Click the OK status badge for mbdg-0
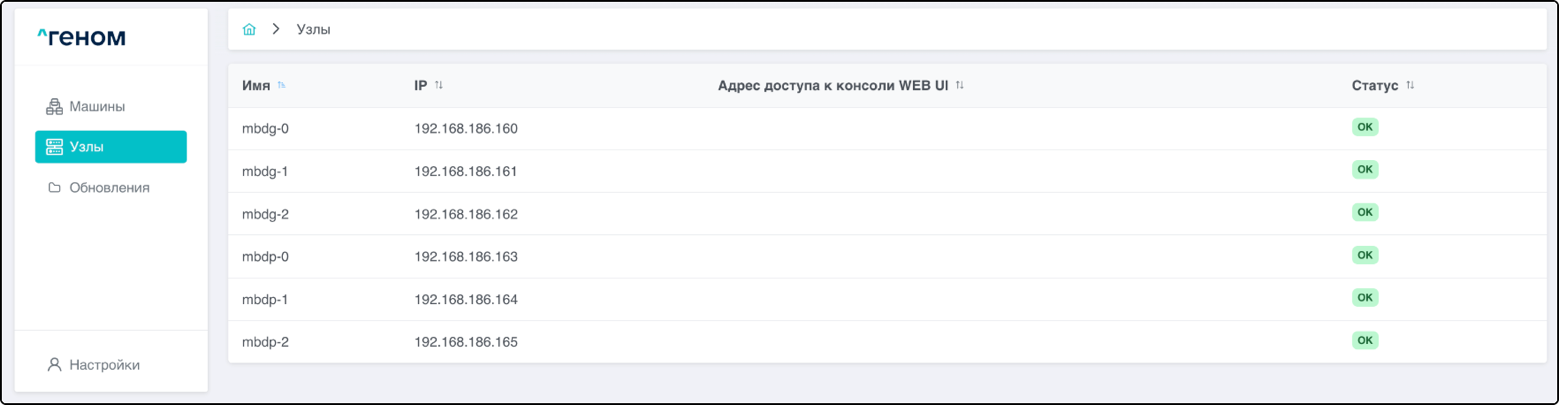The width and height of the screenshot is (1564, 409). point(1364,128)
